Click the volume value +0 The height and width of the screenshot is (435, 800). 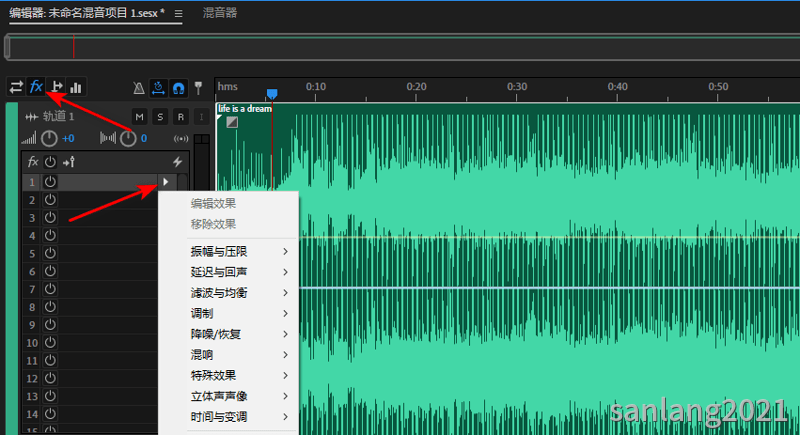pos(68,138)
